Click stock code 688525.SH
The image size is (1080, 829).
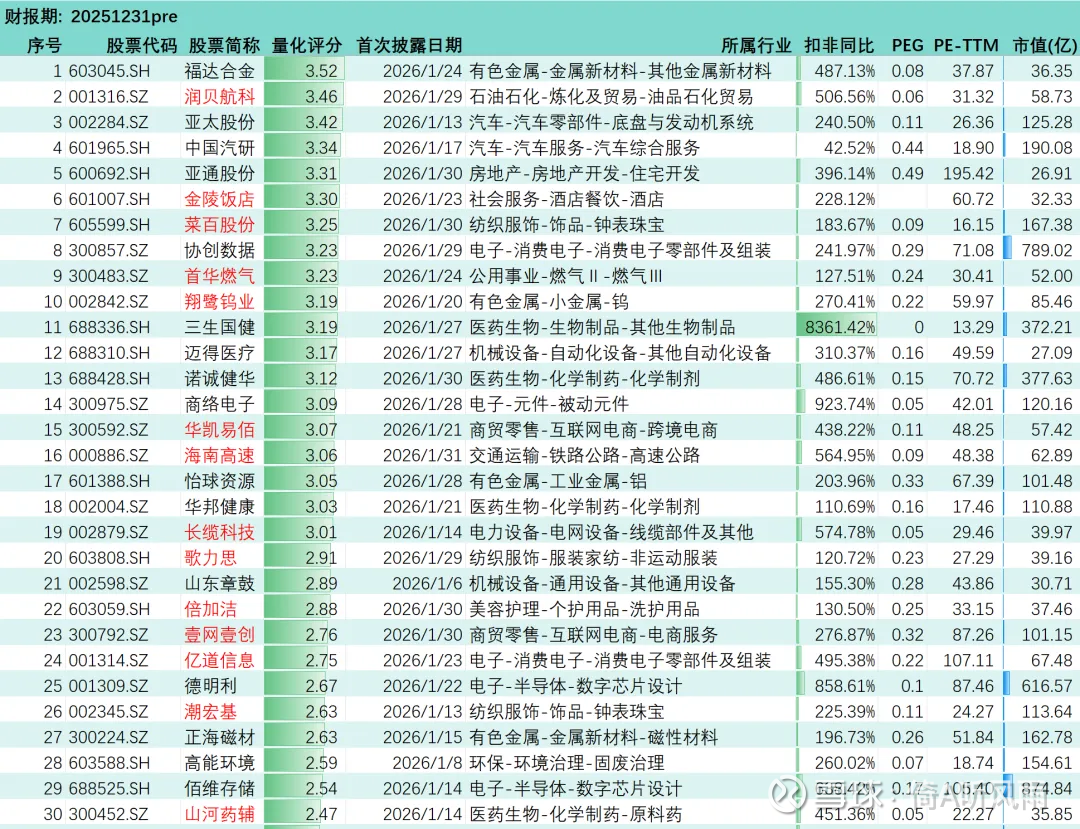tap(109, 789)
